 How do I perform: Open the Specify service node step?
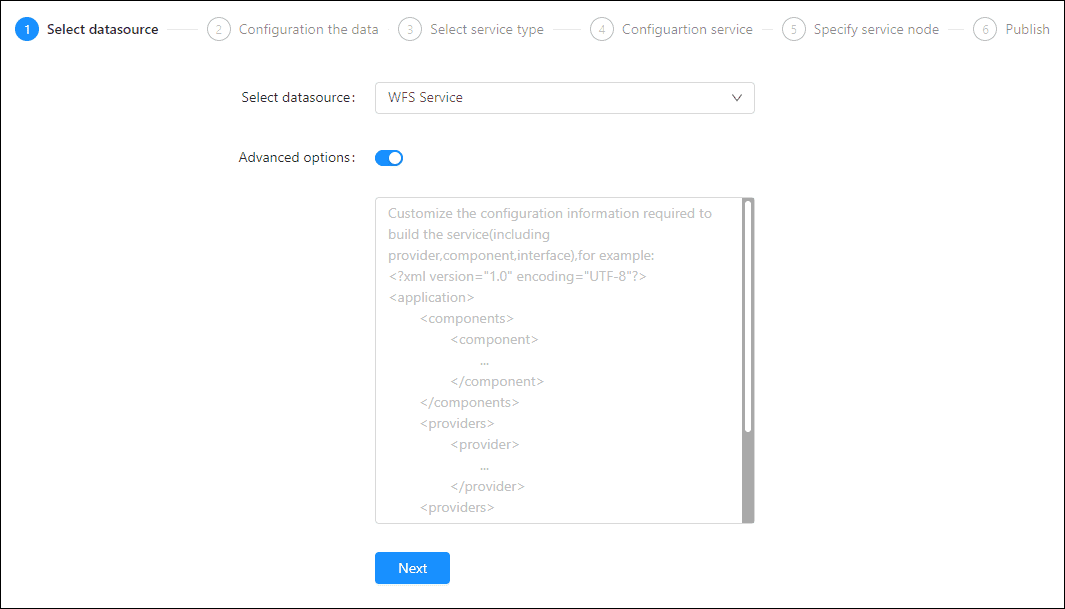coord(876,29)
